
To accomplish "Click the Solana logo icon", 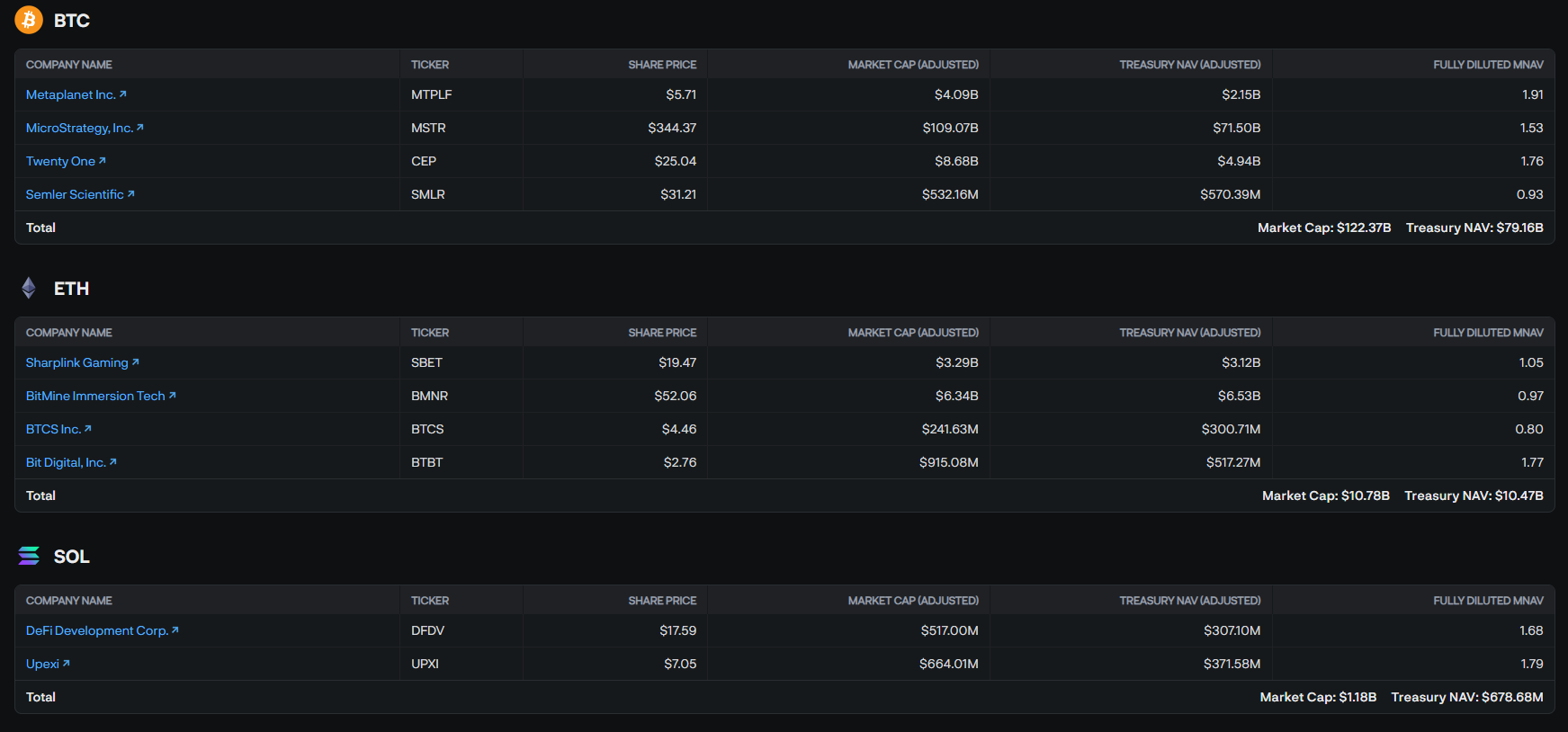I will pyautogui.click(x=29, y=556).
